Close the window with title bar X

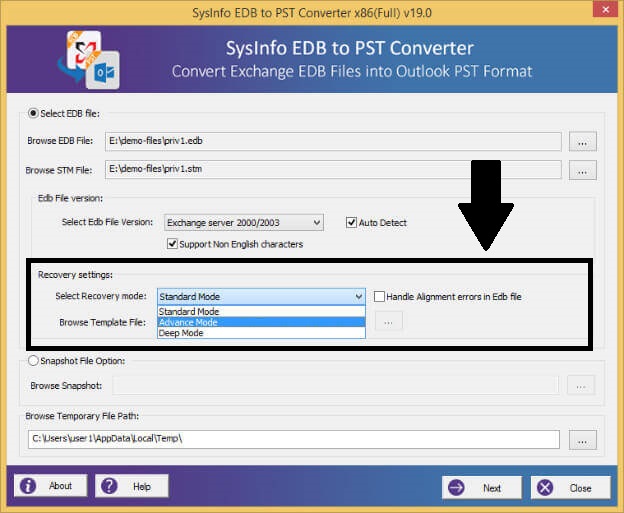click(x=605, y=9)
